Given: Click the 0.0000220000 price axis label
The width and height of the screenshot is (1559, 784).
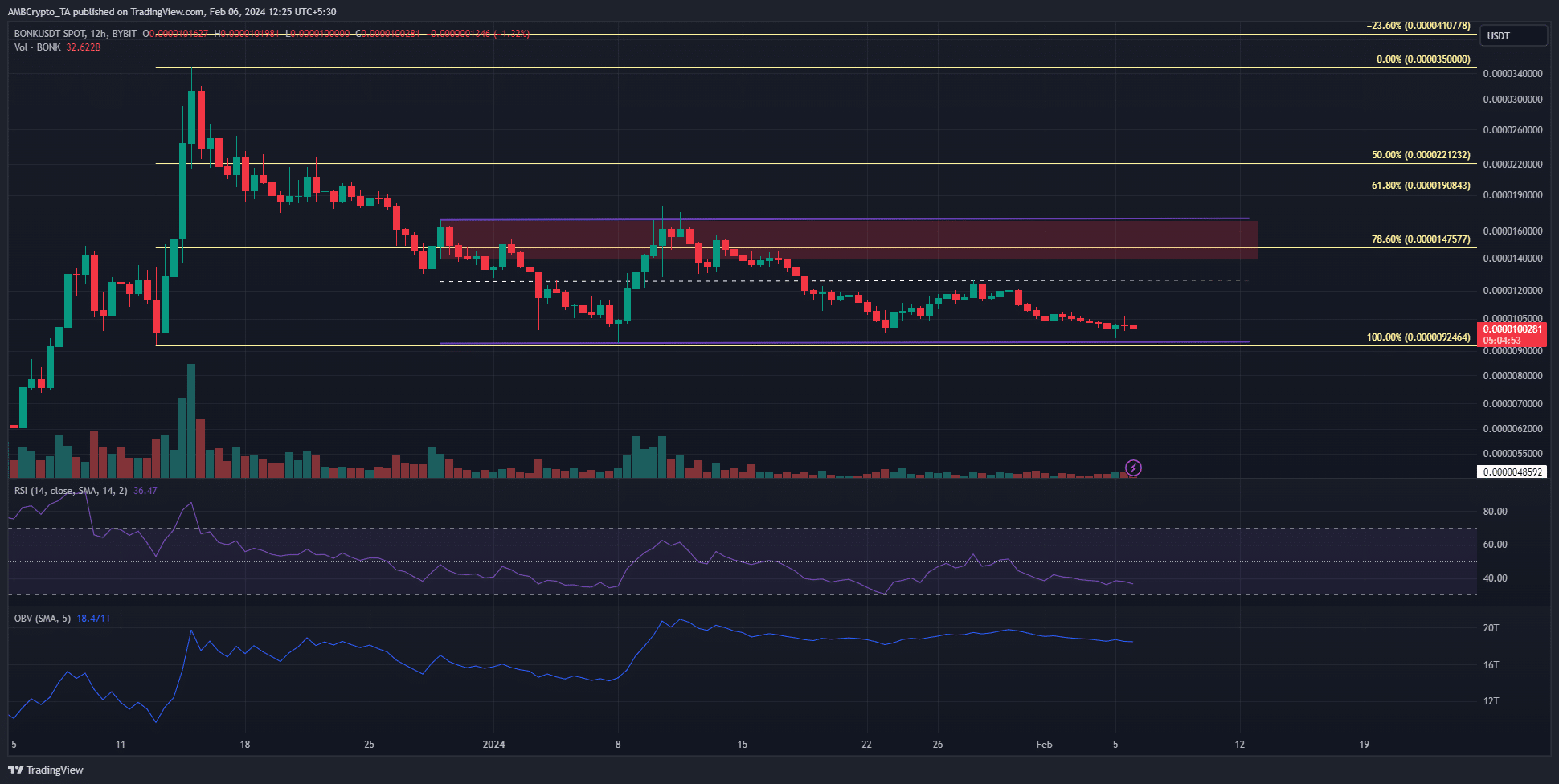Looking at the screenshot, I should (x=1512, y=165).
